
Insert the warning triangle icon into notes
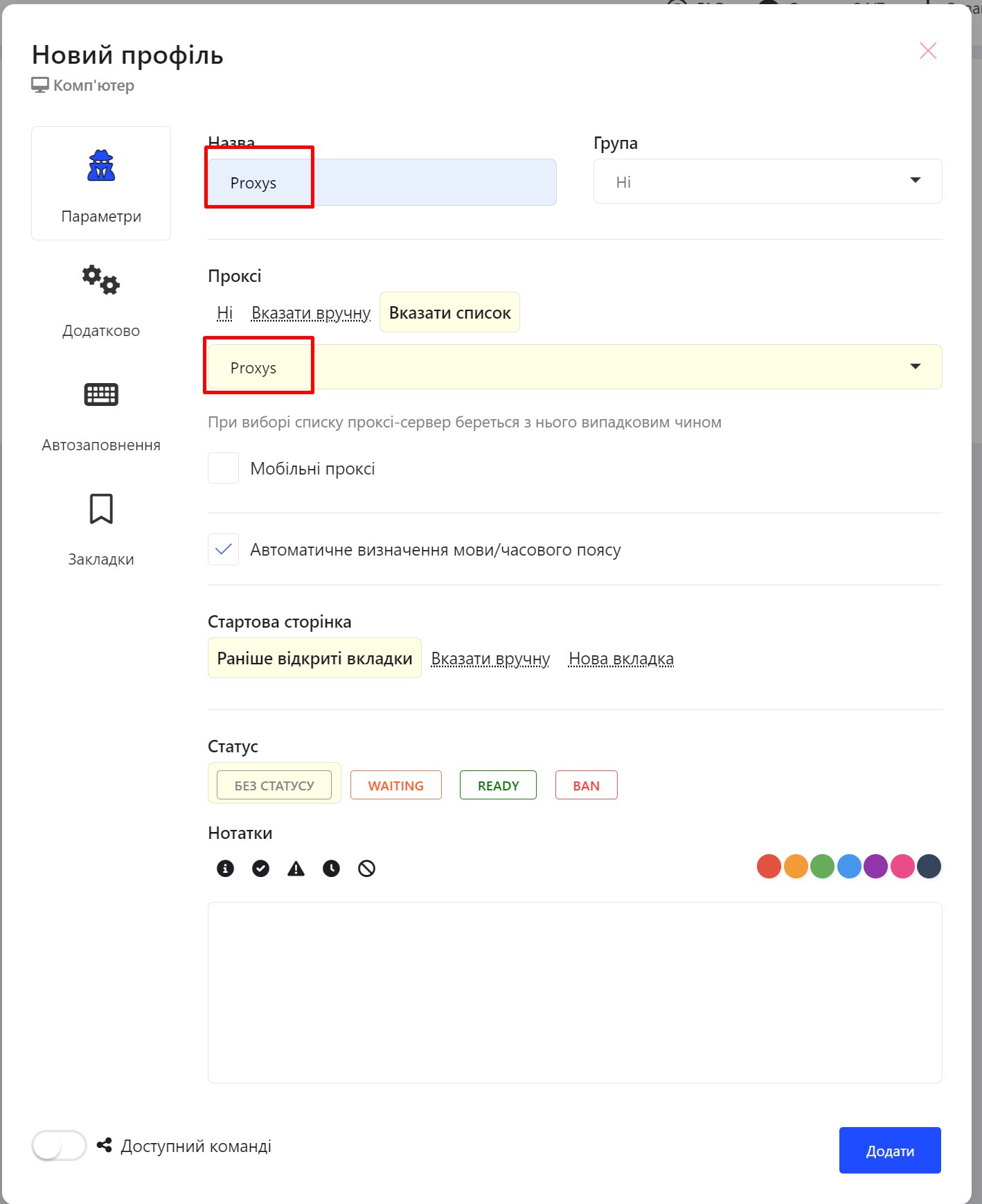click(296, 868)
